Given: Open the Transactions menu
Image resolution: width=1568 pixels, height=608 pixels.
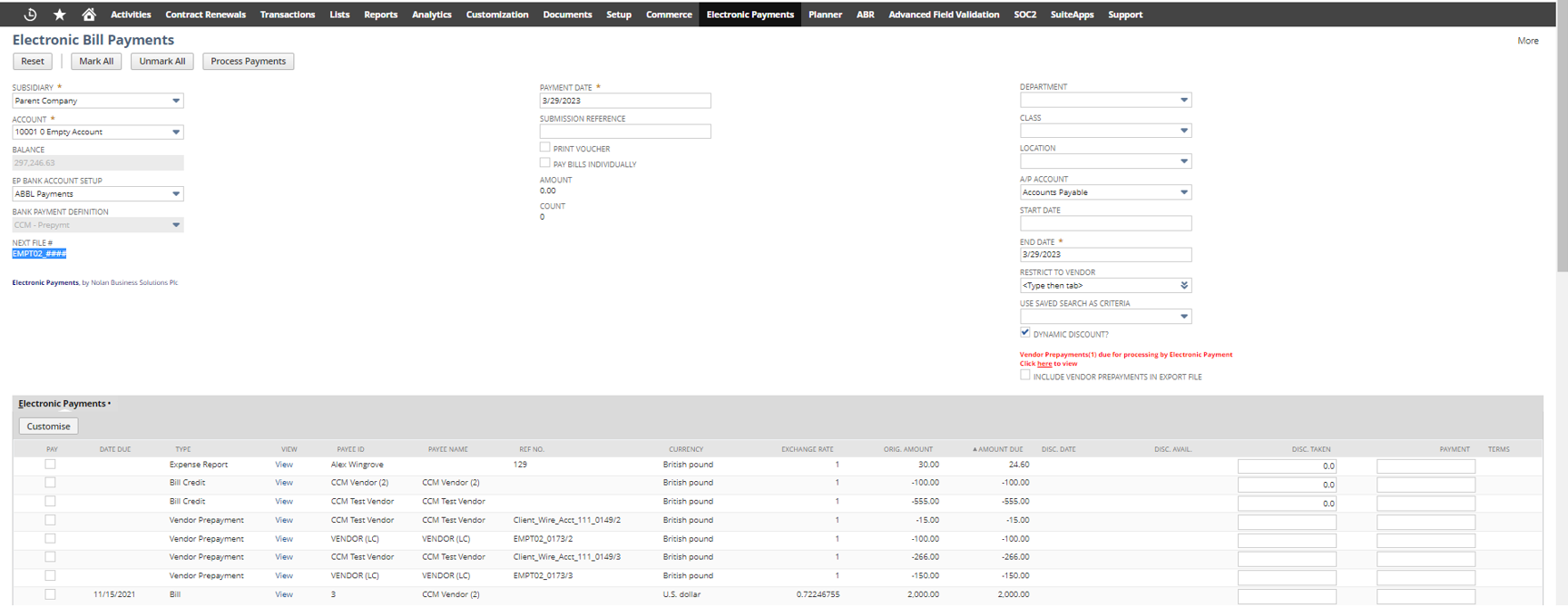Looking at the screenshot, I should 287,15.
